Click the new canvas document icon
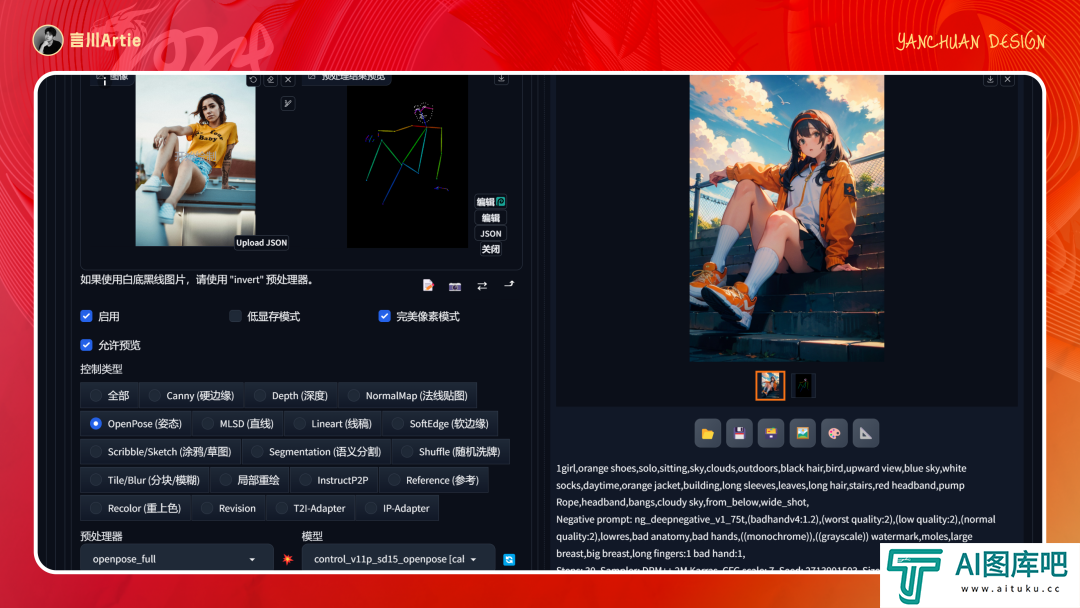The width and height of the screenshot is (1080, 608). (x=428, y=285)
